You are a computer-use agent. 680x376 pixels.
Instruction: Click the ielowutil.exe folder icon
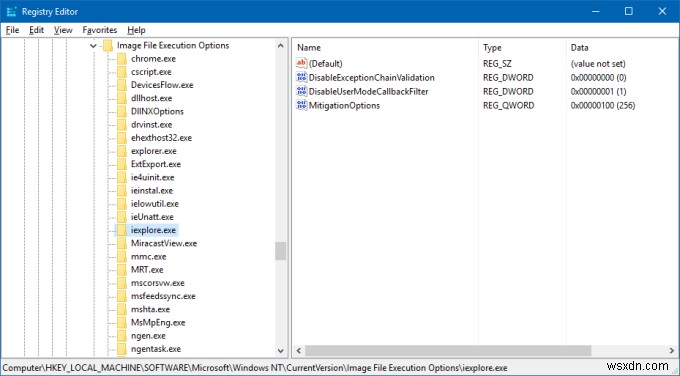[x=122, y=204]
